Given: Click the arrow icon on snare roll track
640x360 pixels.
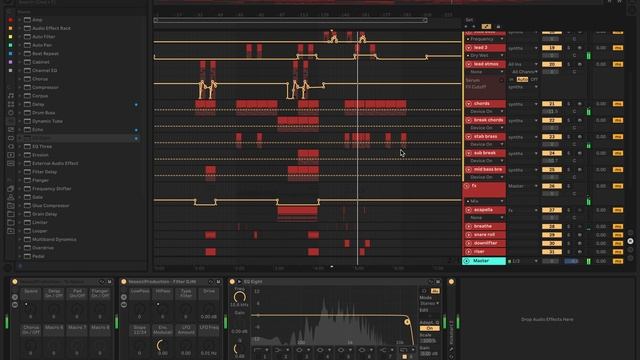Looking at the screenshot, I should pos(469,235).
